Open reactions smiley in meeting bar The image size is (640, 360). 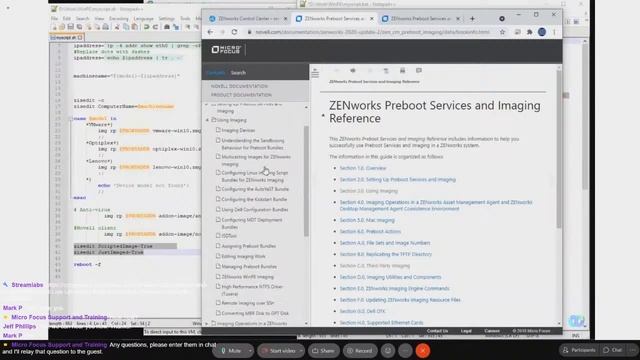coord(388,351)
